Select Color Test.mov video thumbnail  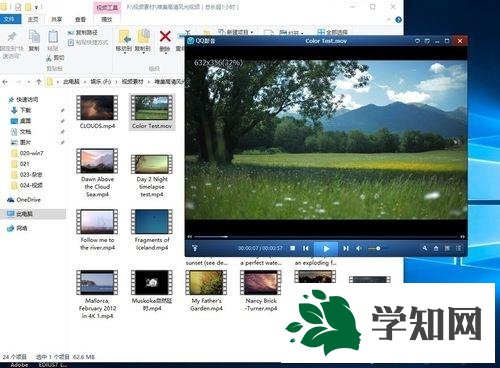[152, 108]
